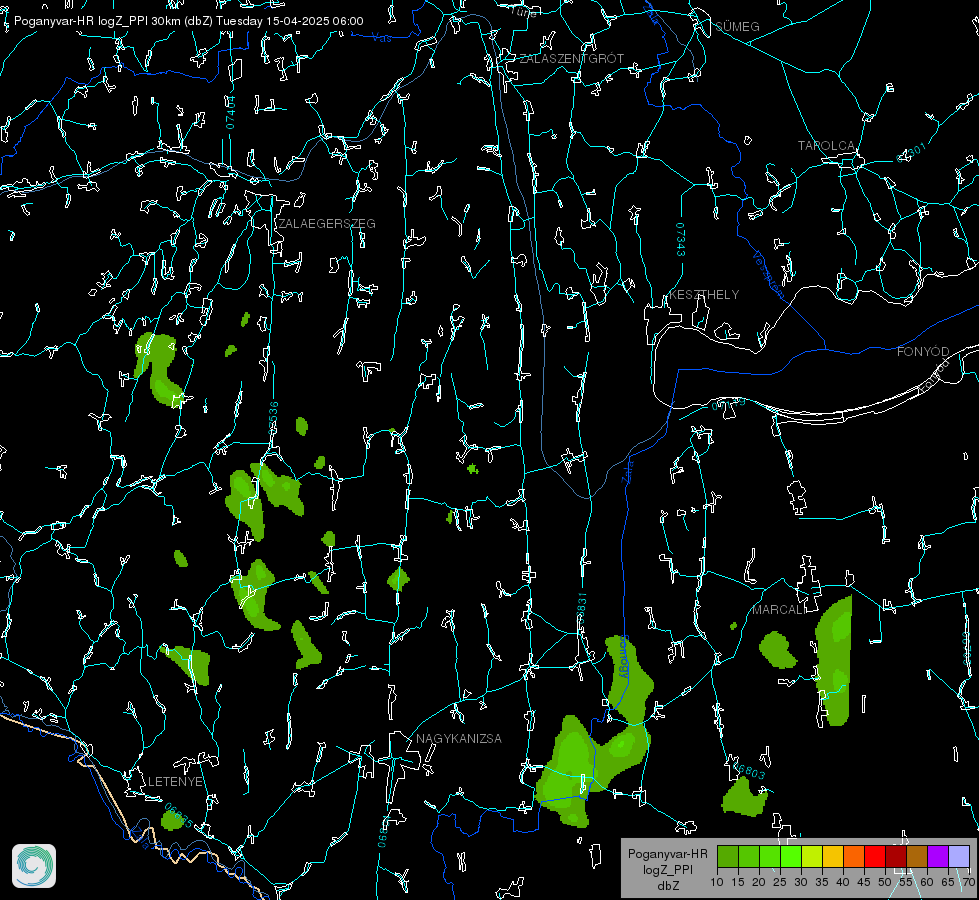Image resolution: width=979 pixels, height=900 pixels.
Task: Click the Somogy county border label
Action: pyautogui.click(x=624, y=658)
